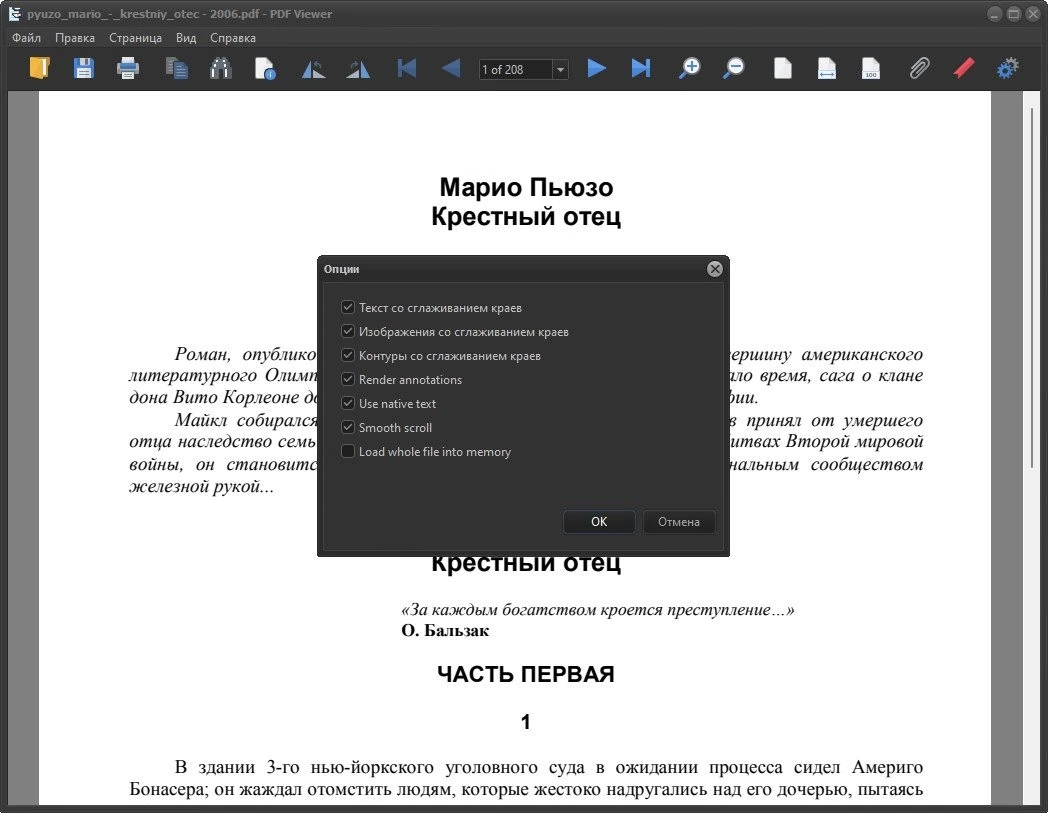Uncheck Use native text option
1048x813 pixels.
[x=348, y=403]
